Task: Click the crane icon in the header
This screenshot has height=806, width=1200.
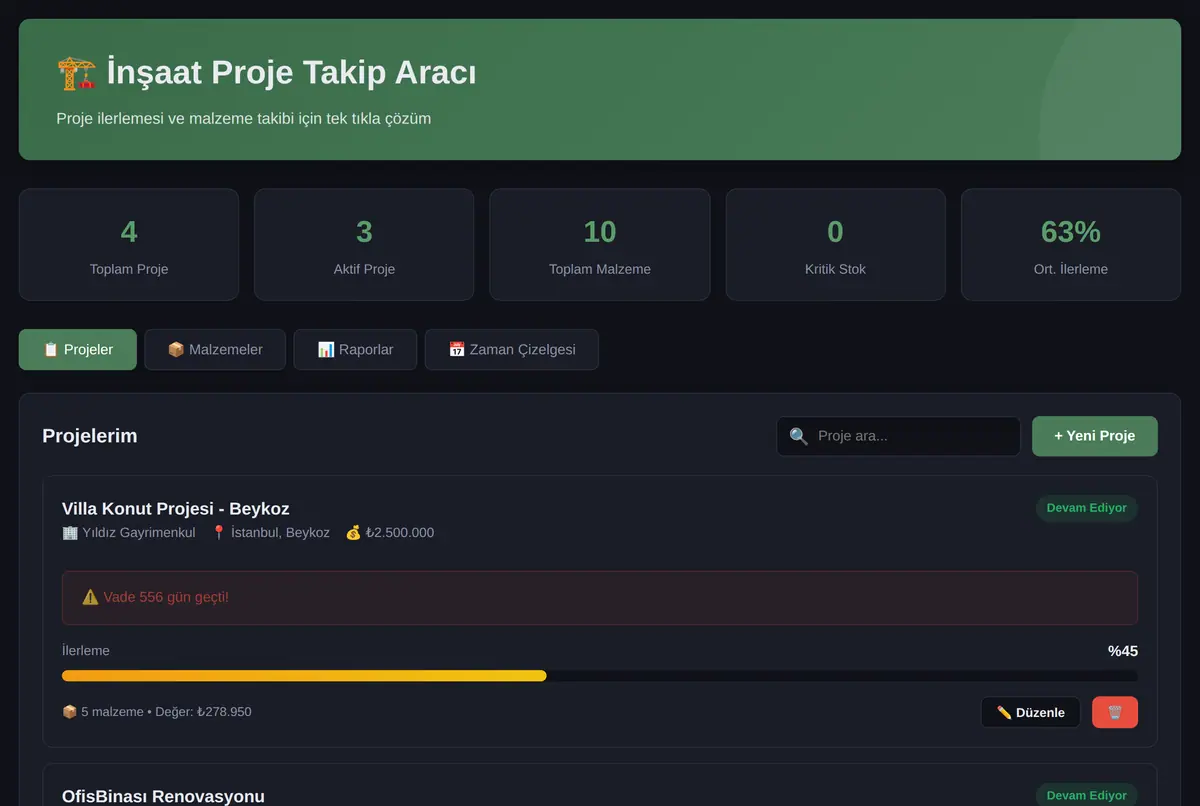Action: (x=76, y=73)
